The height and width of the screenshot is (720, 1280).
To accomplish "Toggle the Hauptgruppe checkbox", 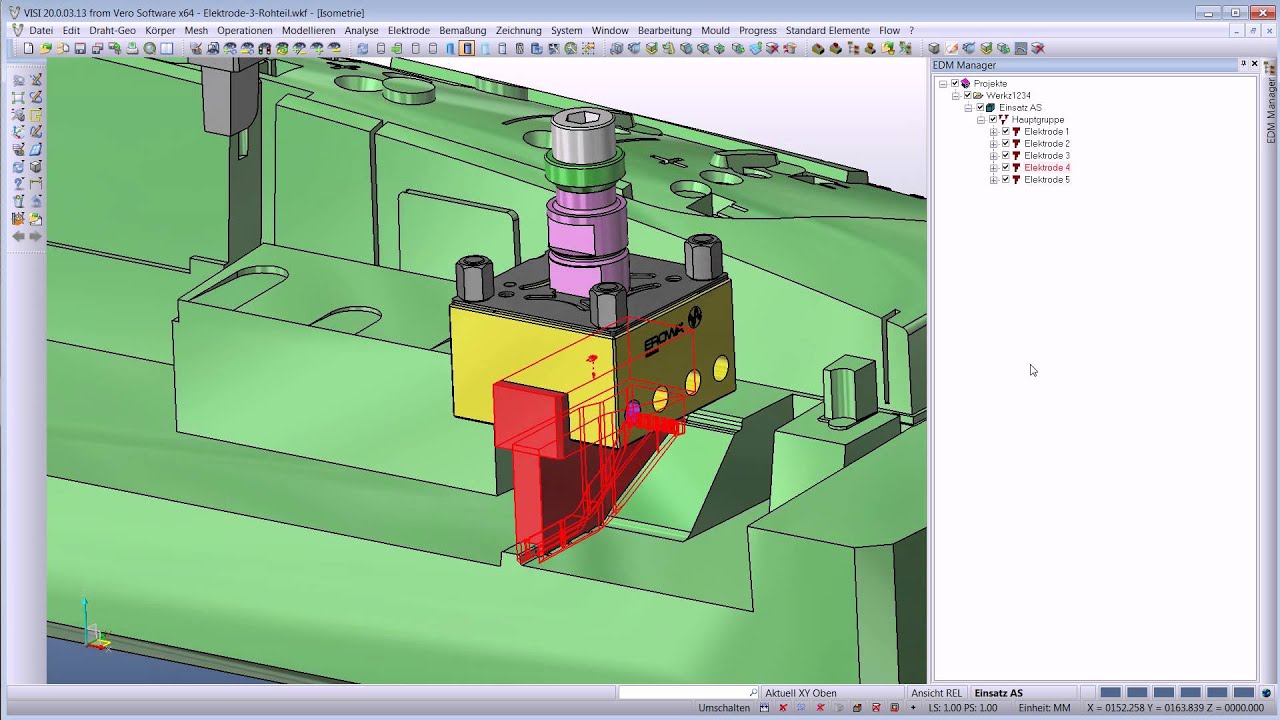I will click(993, 119).
